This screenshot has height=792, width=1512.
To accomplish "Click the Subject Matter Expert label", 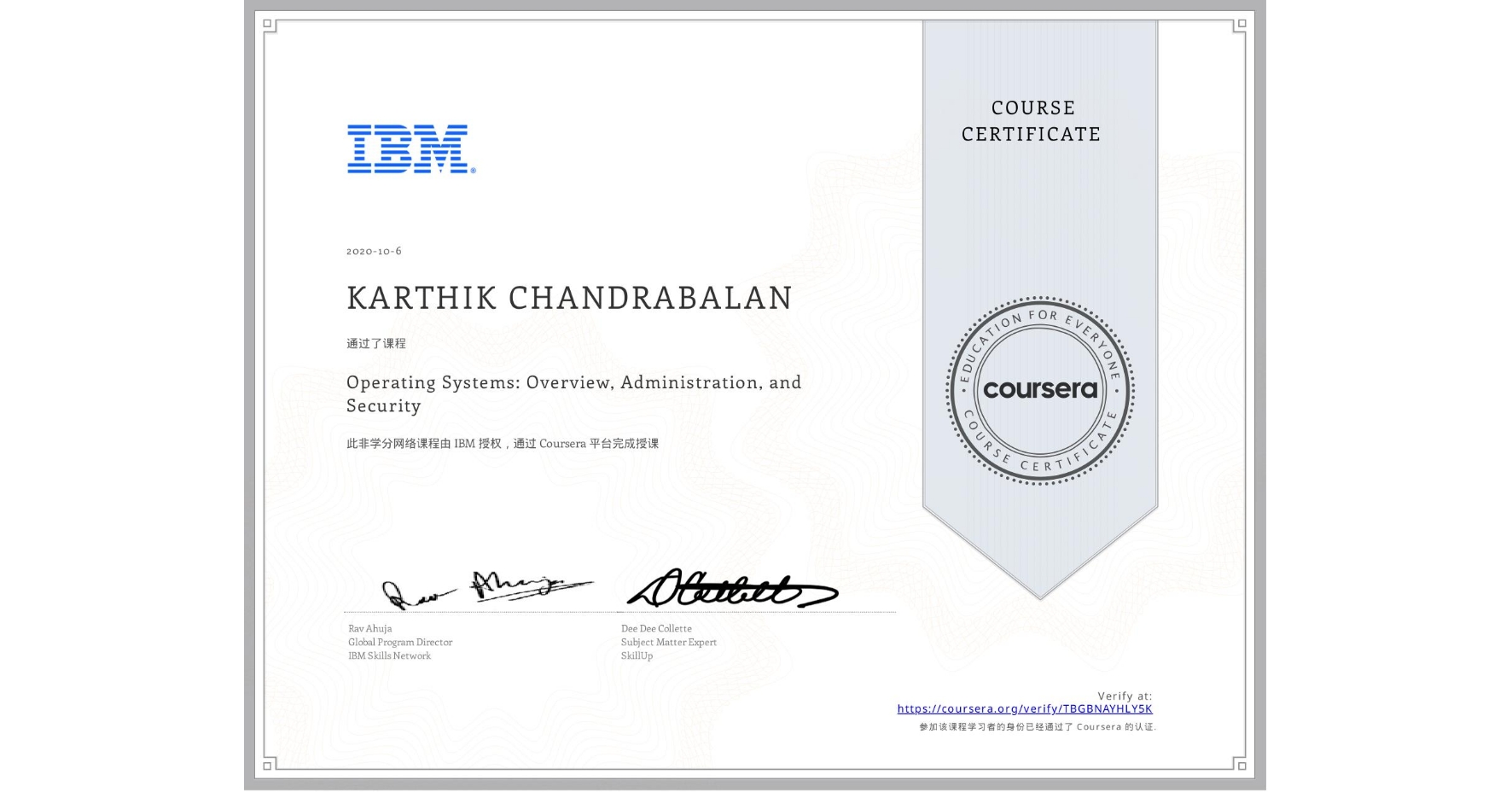I will 668,642.
